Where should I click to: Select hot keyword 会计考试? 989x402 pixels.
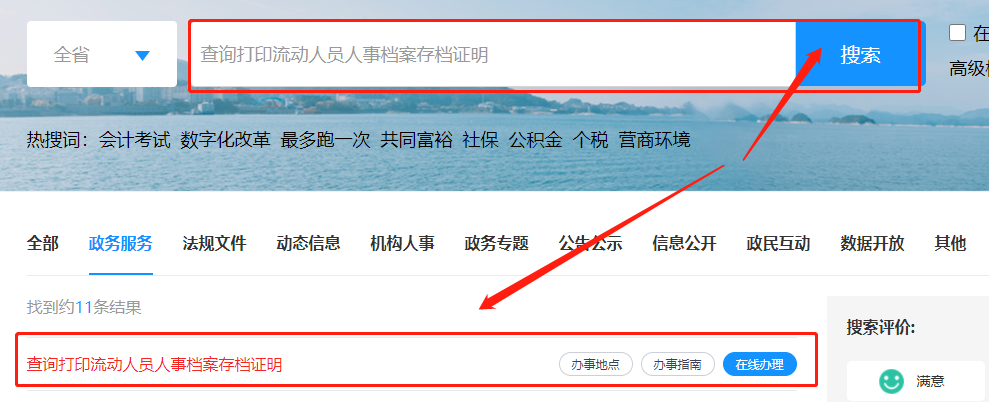[134, 140]
